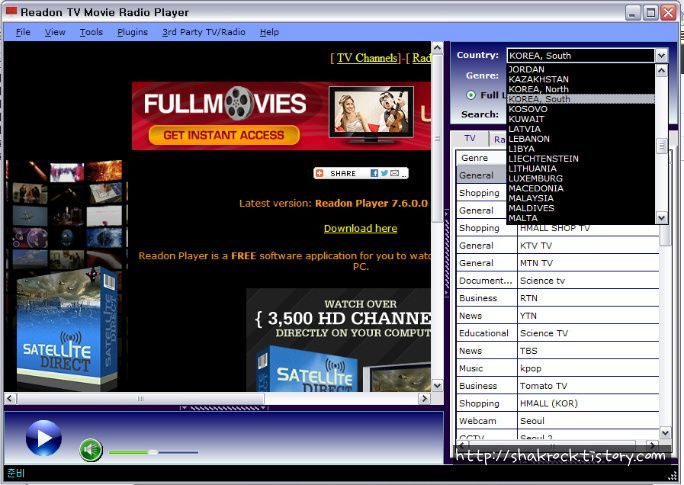Image resolution: width=684 pixels, height=485 pixels.
Task: Click country list scroll-up arrow
Action: (x=661, y=70)
